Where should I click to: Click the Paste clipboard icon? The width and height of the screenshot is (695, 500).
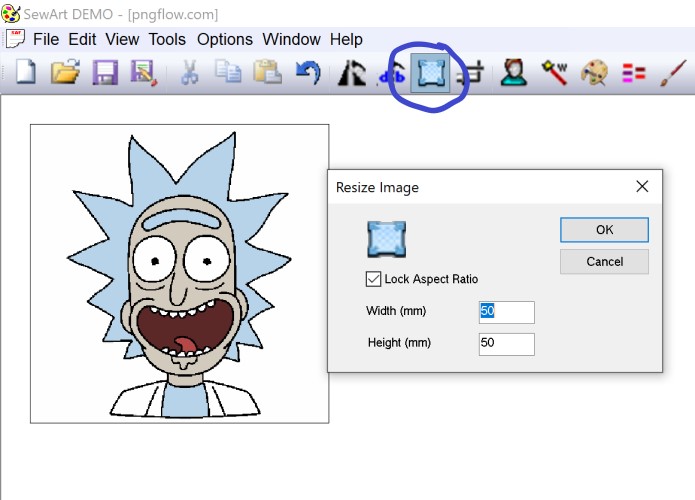click(x=267, y=72)
